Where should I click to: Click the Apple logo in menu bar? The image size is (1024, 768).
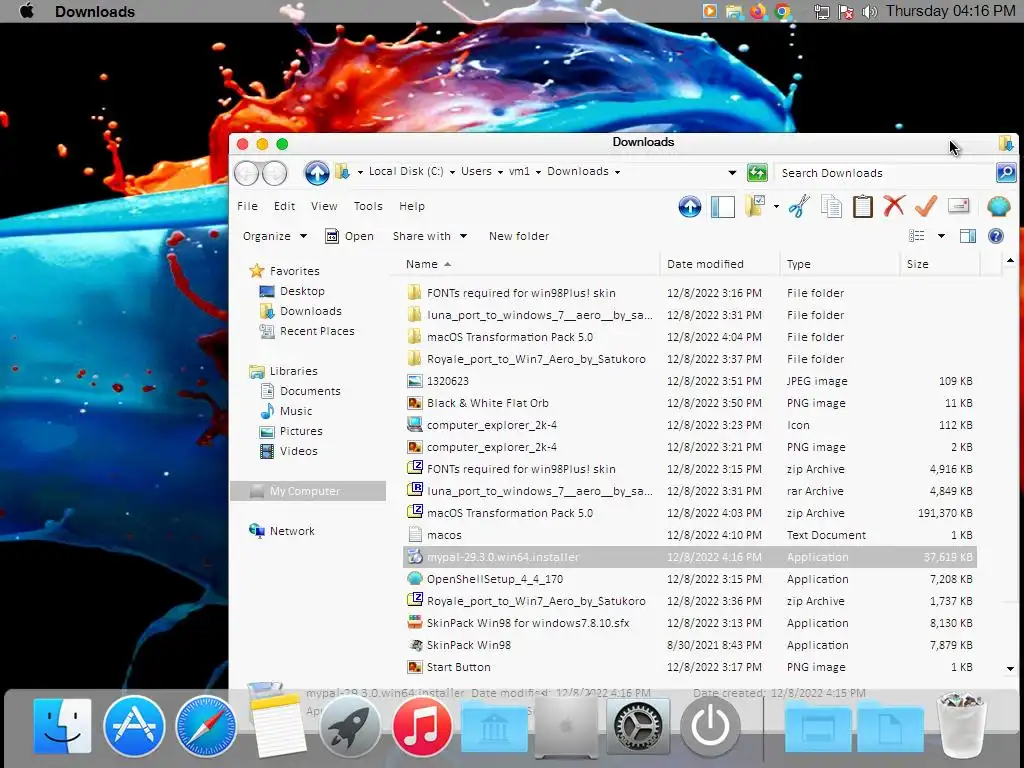[27, 11]
